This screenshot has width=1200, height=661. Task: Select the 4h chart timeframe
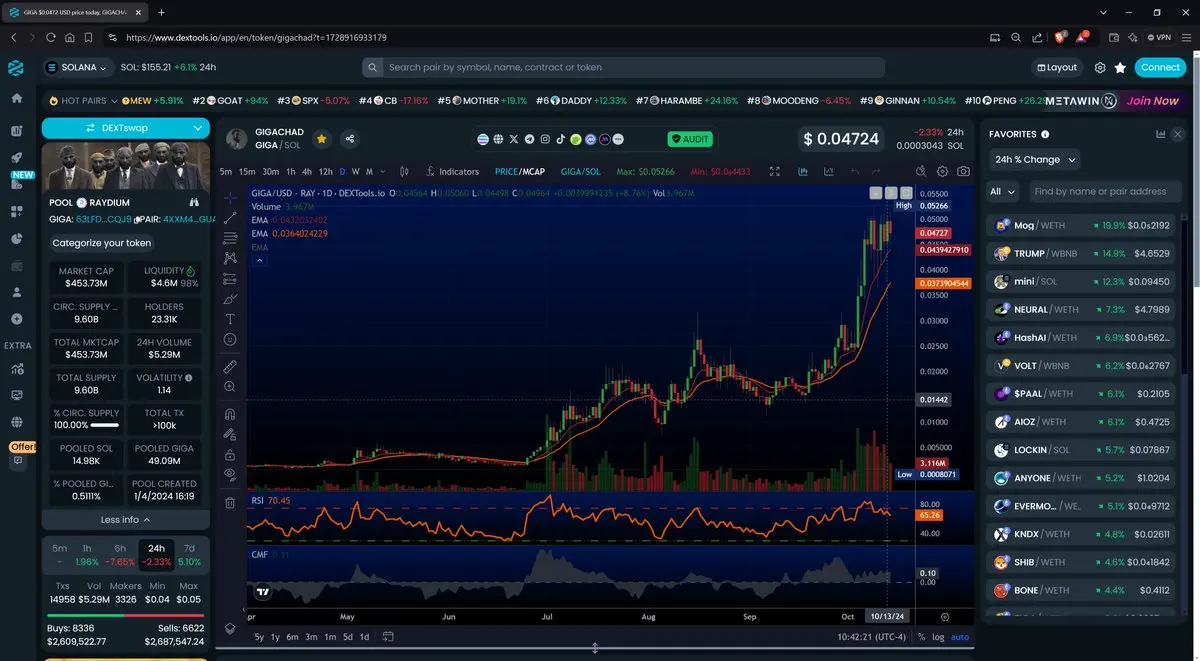coord(307,171)
